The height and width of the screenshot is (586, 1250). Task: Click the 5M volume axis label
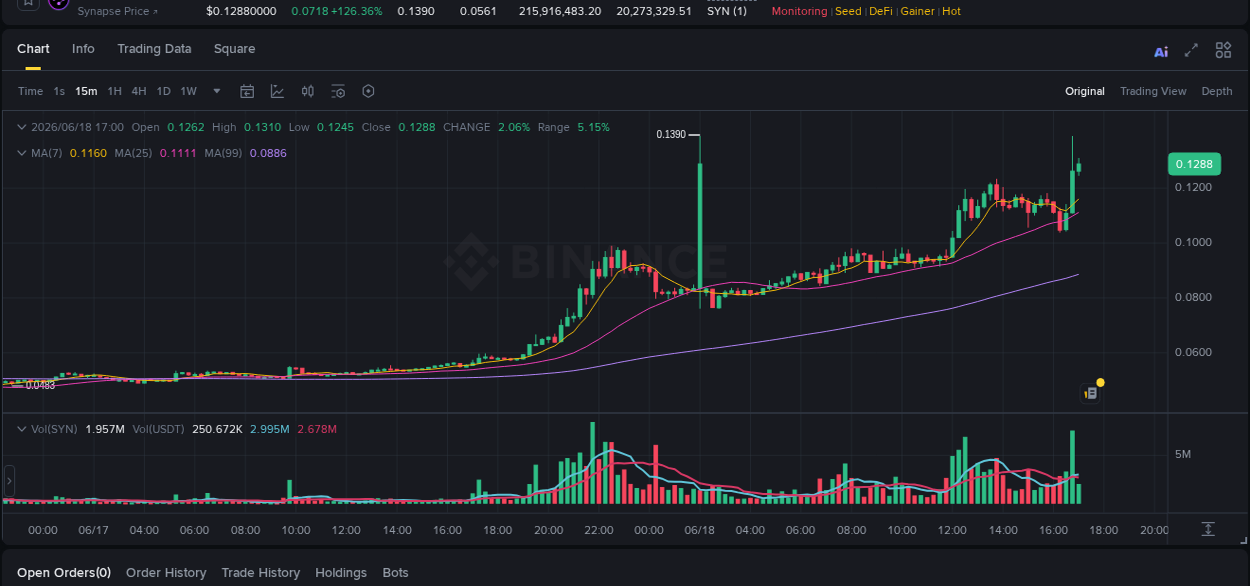pyautogui.click(x=1183, y=454)
